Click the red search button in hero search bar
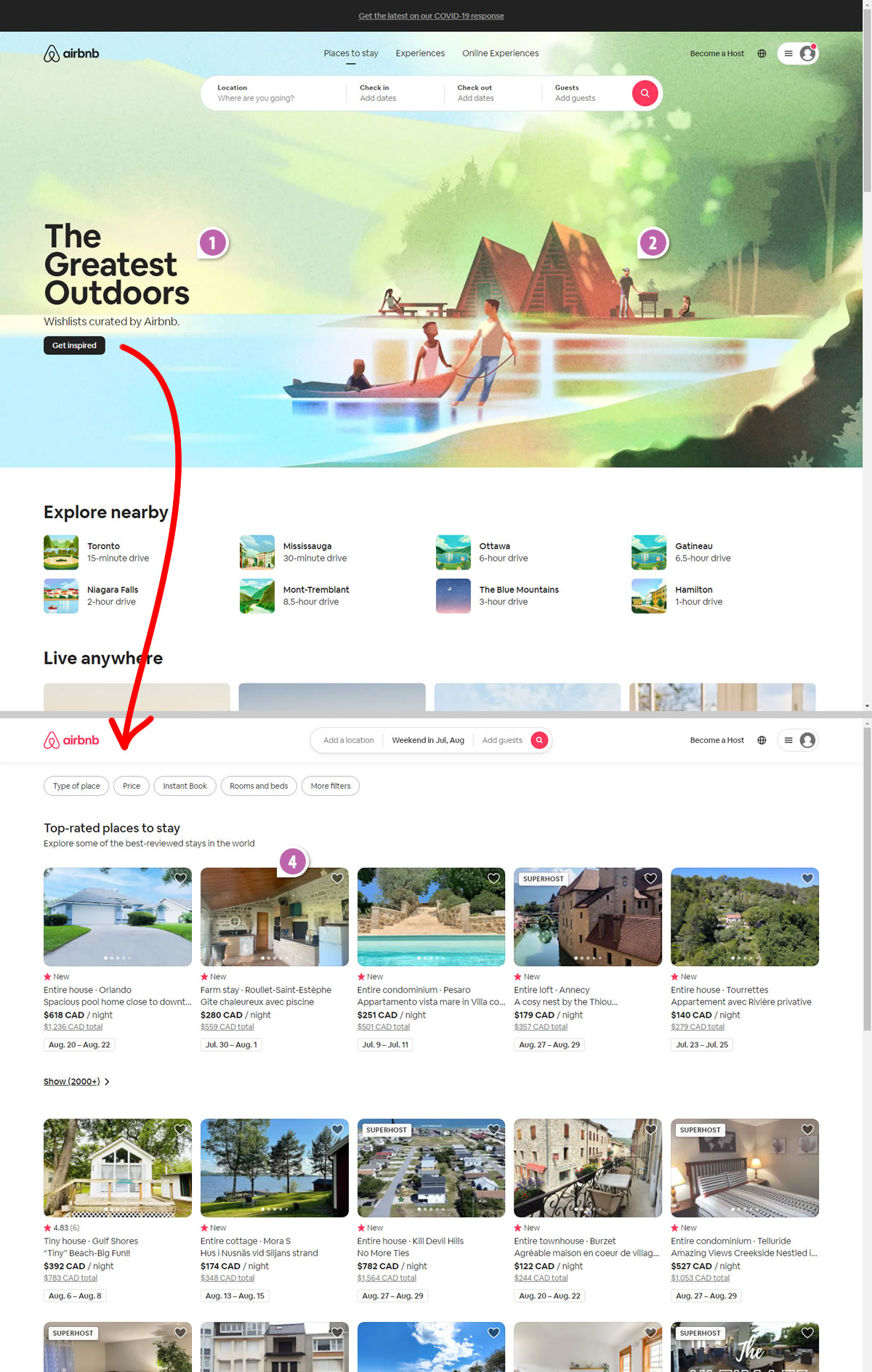Viewport: 872px width, 1372px height. [x=645, y=93]
